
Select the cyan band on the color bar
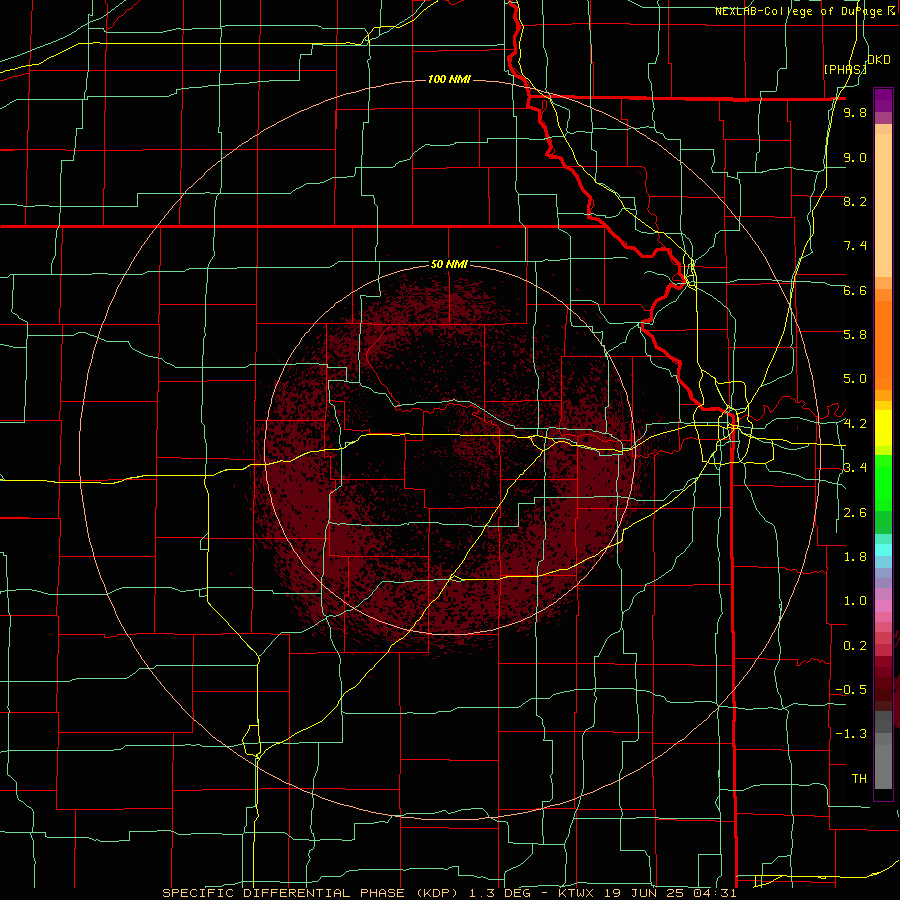coord(883,550)
